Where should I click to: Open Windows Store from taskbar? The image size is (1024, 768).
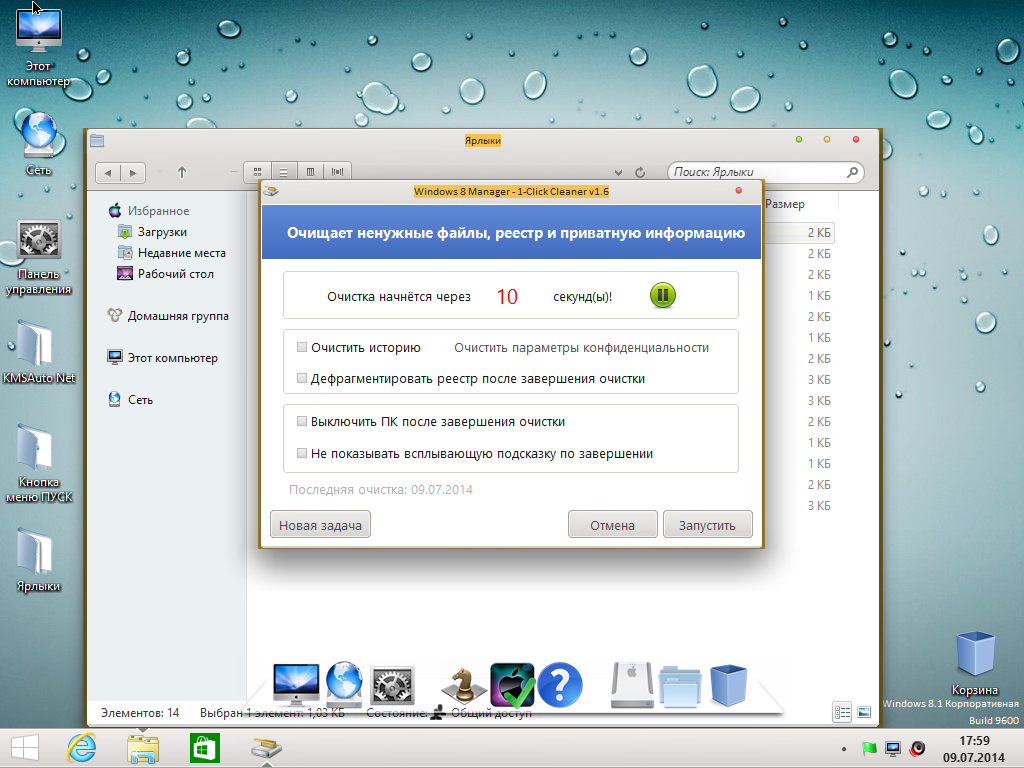click(x=204, y=748)
